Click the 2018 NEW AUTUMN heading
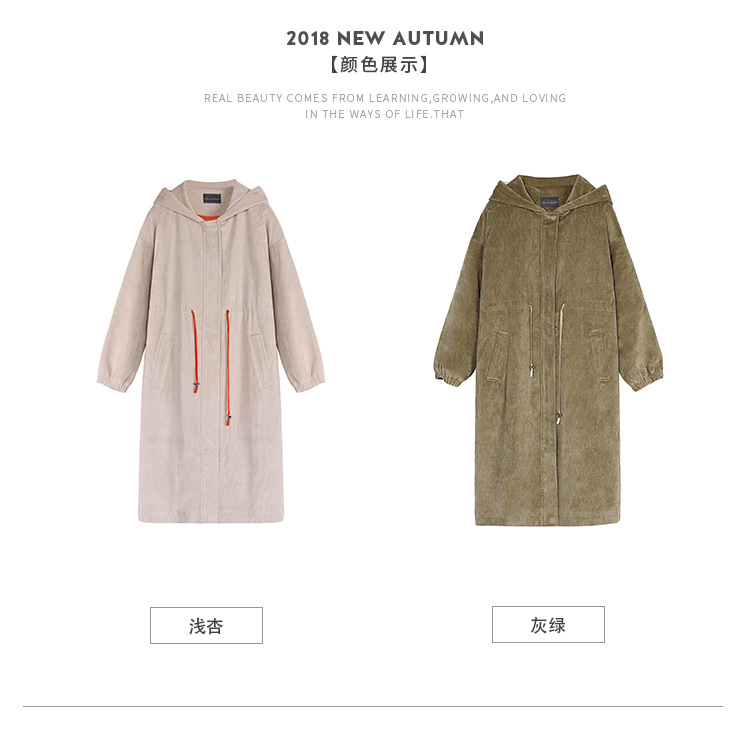Screen dimensions: 750x730 pyautogui.click(x=385, y=38)
